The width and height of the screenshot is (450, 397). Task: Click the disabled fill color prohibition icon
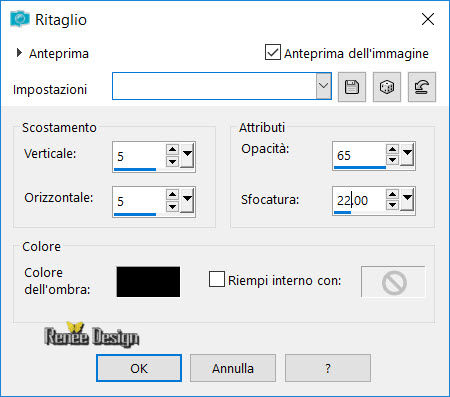tap(394, 282)
